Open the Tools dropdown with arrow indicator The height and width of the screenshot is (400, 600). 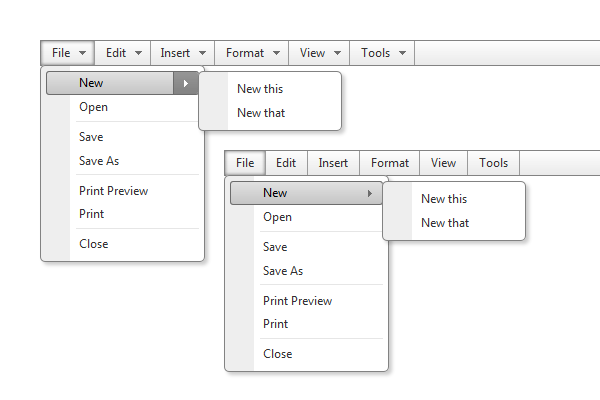click(383, 53)
